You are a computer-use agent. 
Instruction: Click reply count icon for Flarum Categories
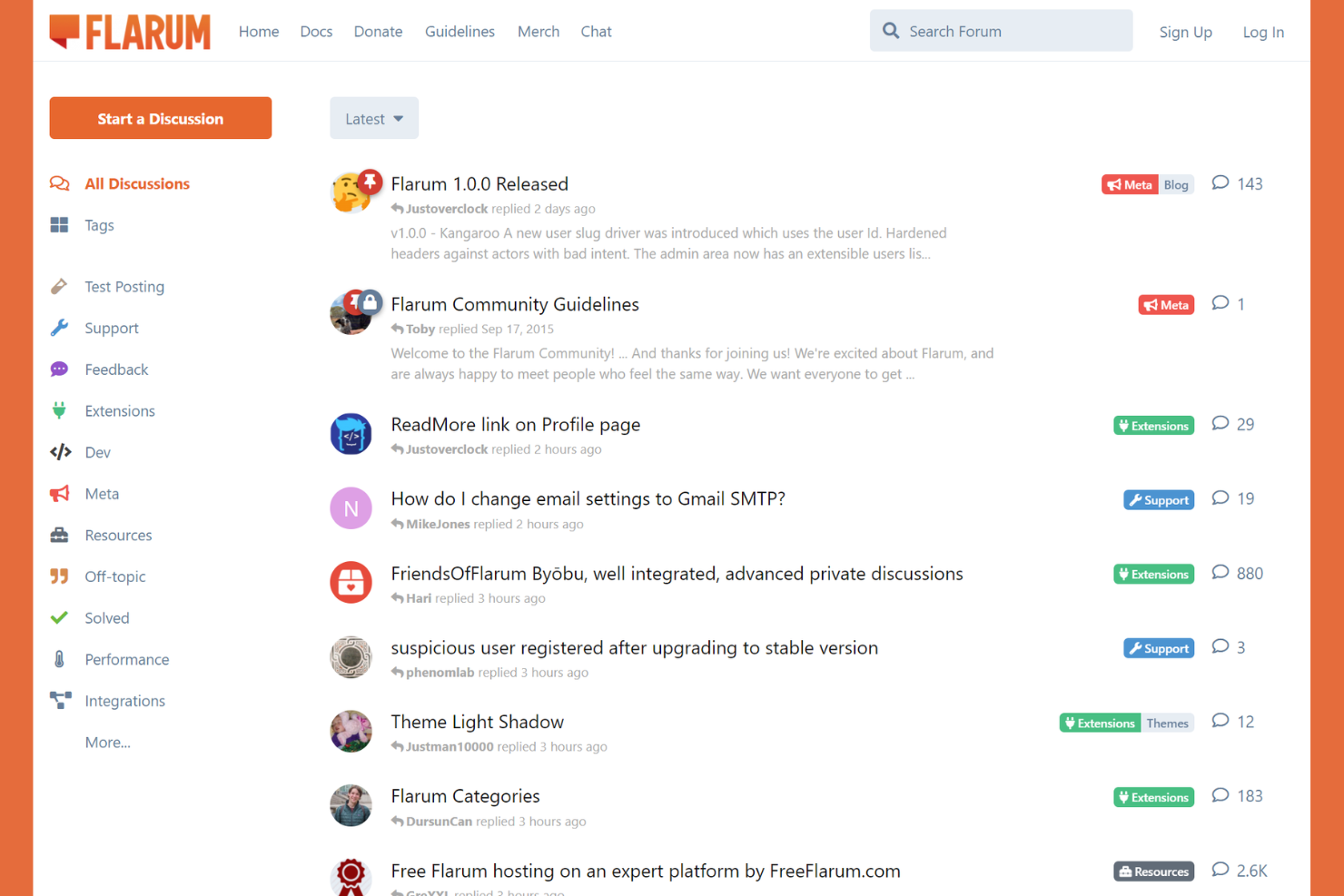point(1220,795)
